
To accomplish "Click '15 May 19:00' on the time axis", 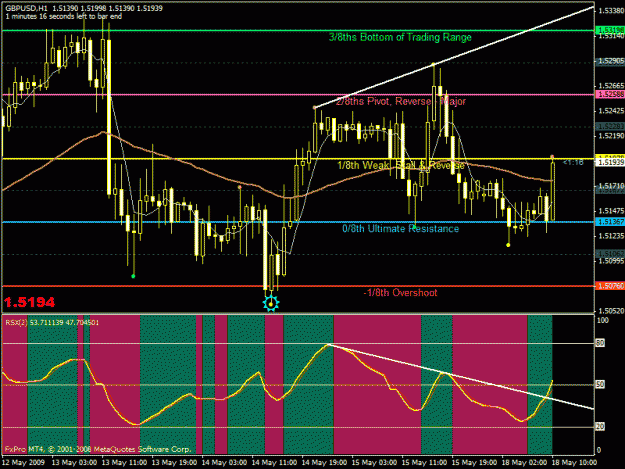I will click(474, 463).
